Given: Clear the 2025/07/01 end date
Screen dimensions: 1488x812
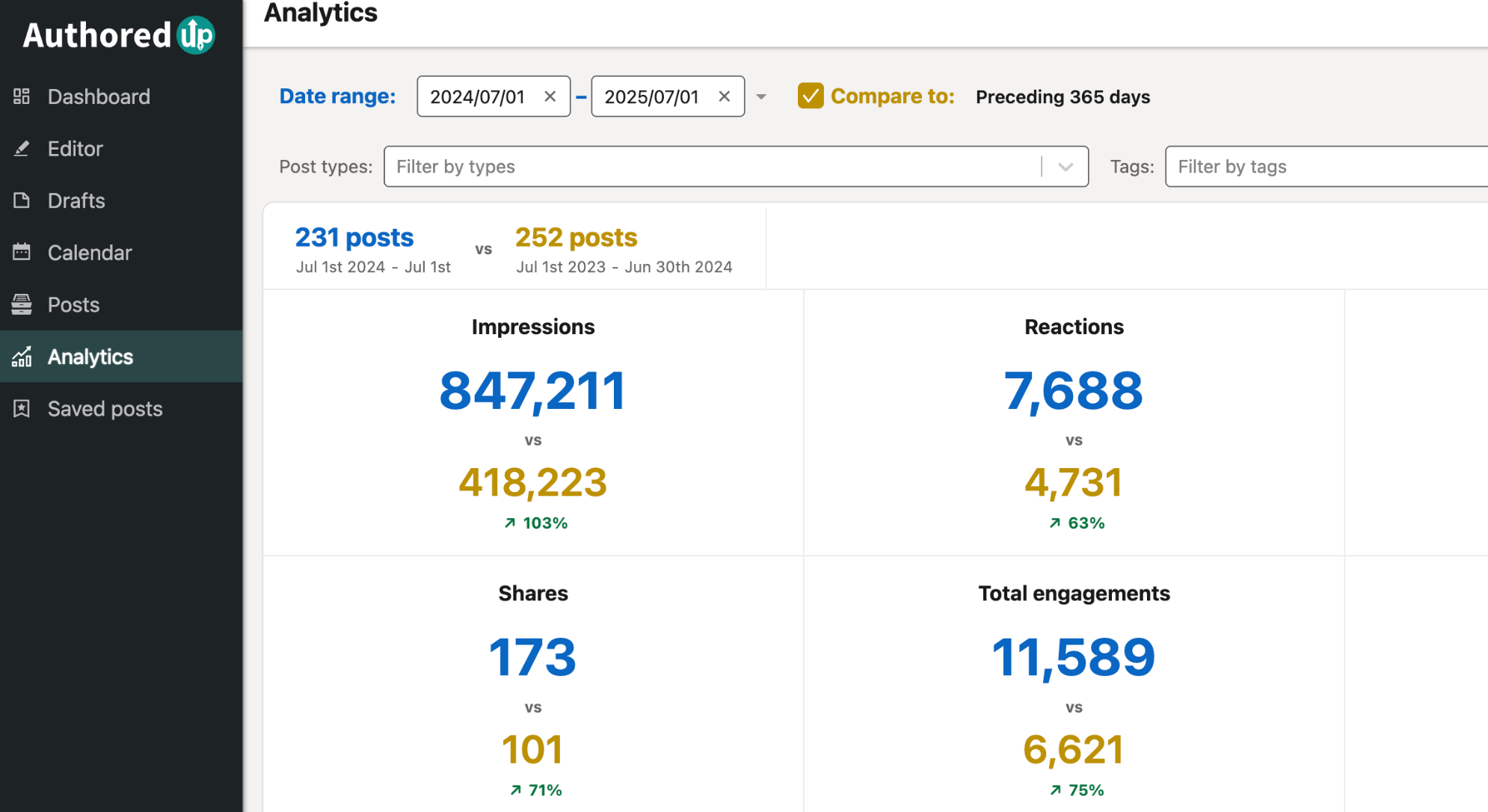Looking at the screenshot, I should [x=724, y=96].
